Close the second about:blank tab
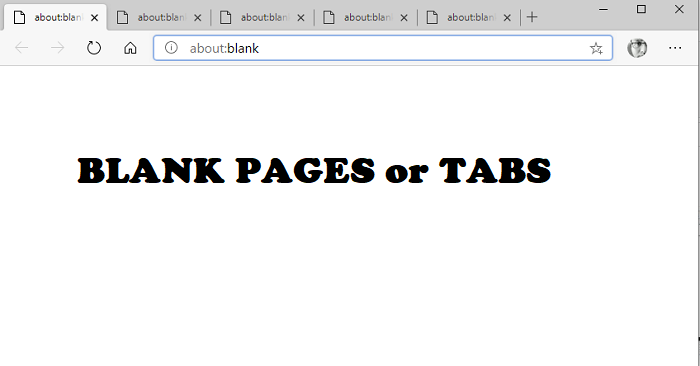The width and height of the screenshot is (700, 366). click(197, 18)
